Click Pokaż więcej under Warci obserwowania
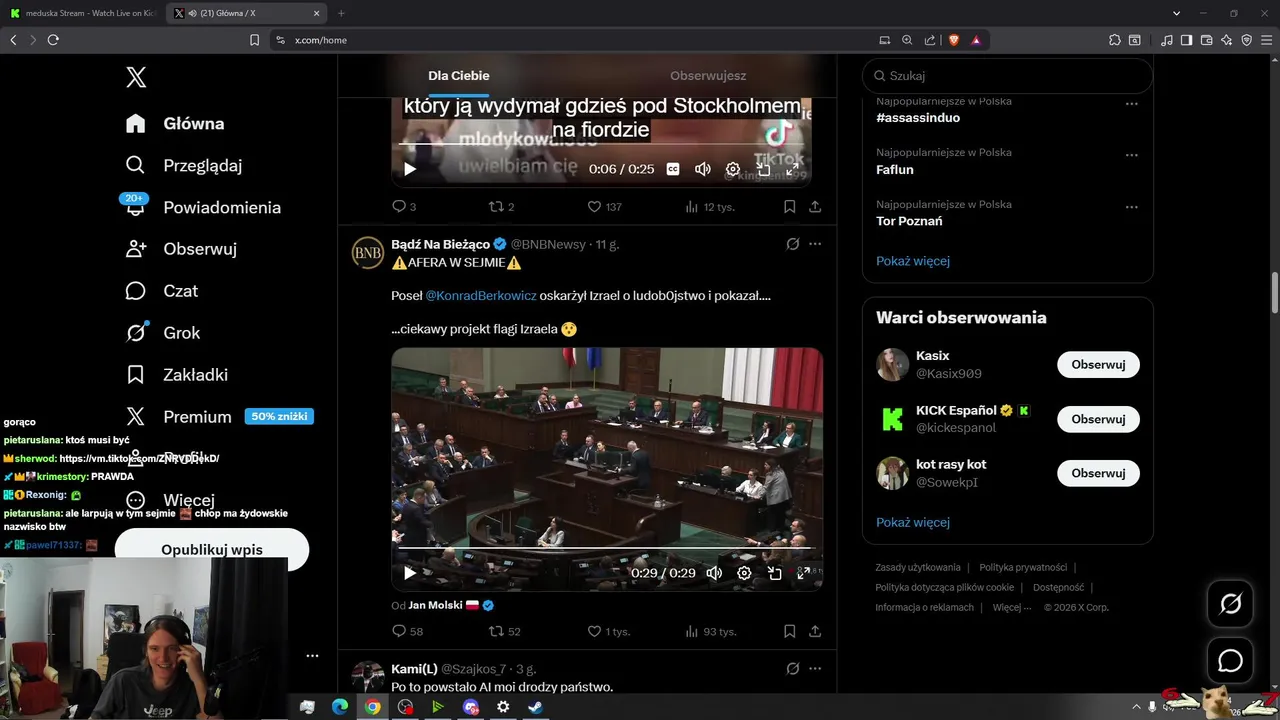The width and height of the screenshot is (1280, 720). 913,522
